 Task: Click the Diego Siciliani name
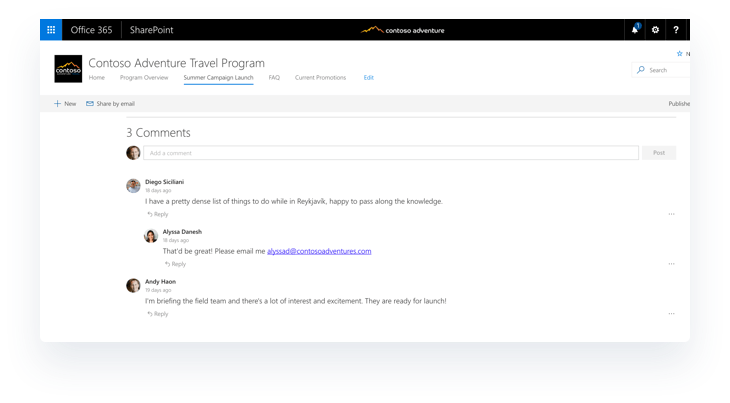coord(164,182)
